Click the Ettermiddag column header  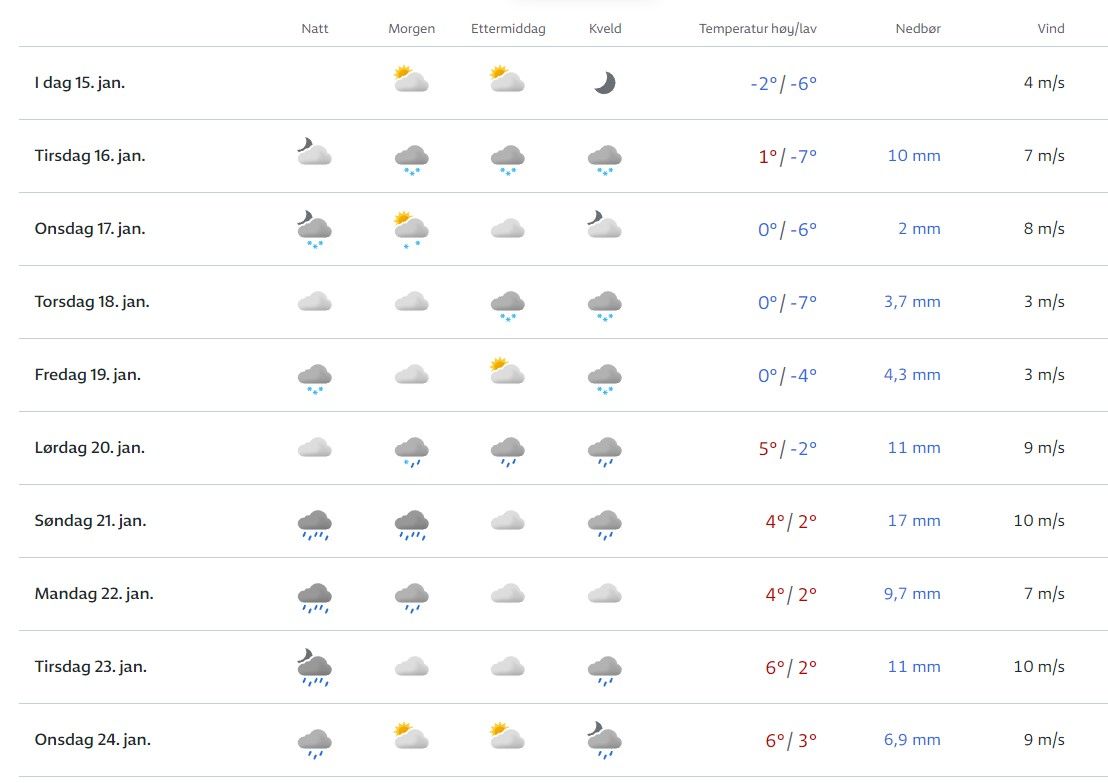pyautogui.click(x=508, y=29)
